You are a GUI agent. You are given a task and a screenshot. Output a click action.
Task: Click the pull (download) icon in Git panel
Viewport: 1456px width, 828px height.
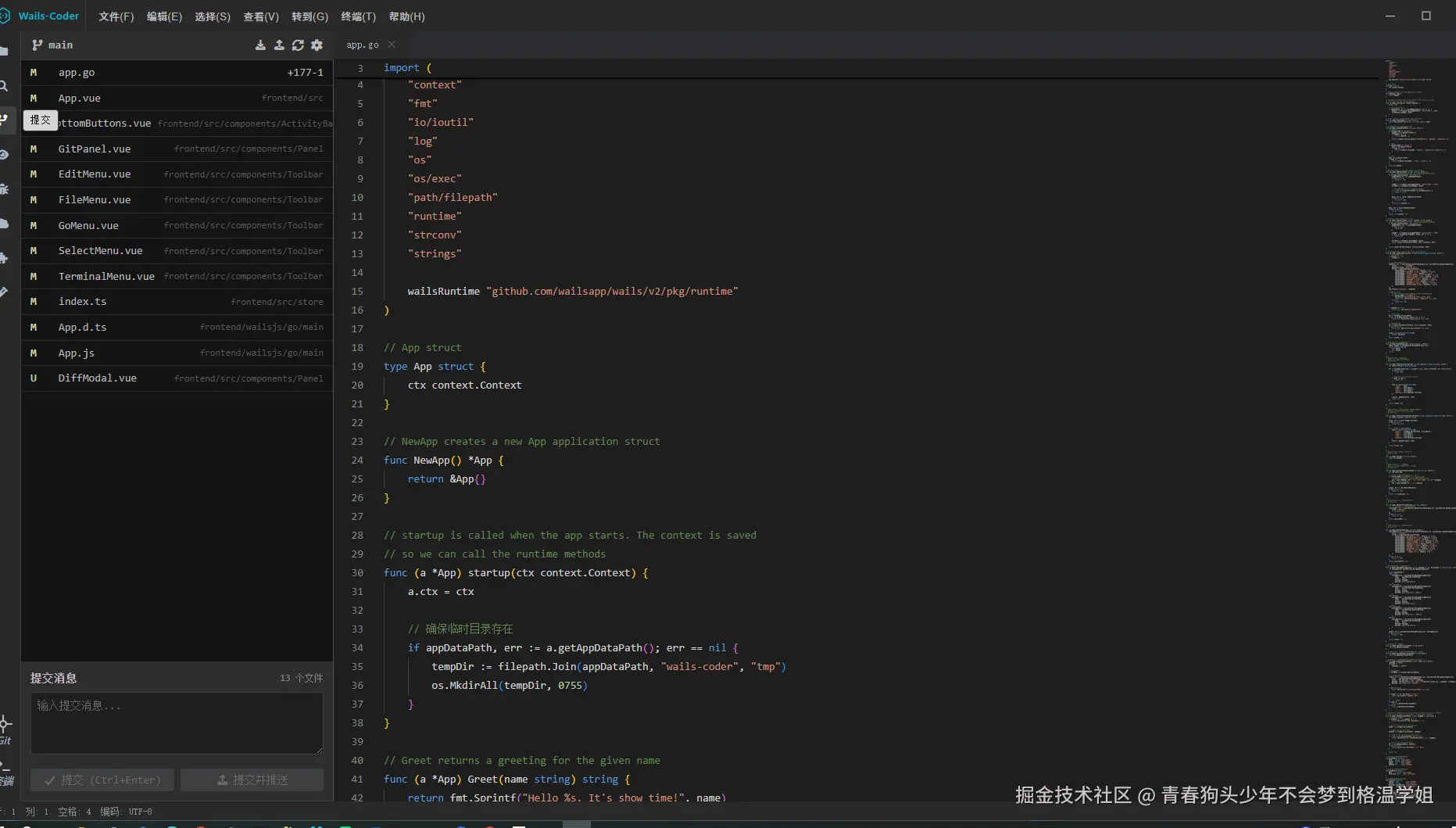(260, 45)
